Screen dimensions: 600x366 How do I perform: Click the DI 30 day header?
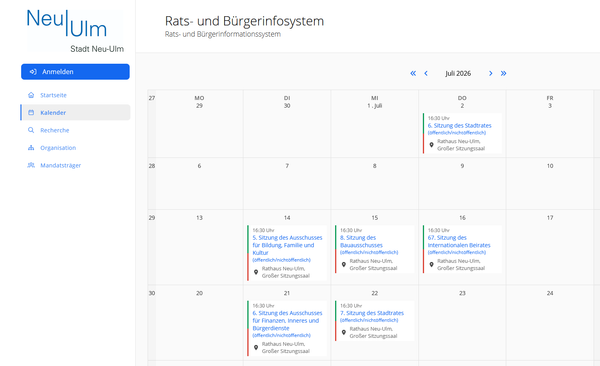pos(287,102)
